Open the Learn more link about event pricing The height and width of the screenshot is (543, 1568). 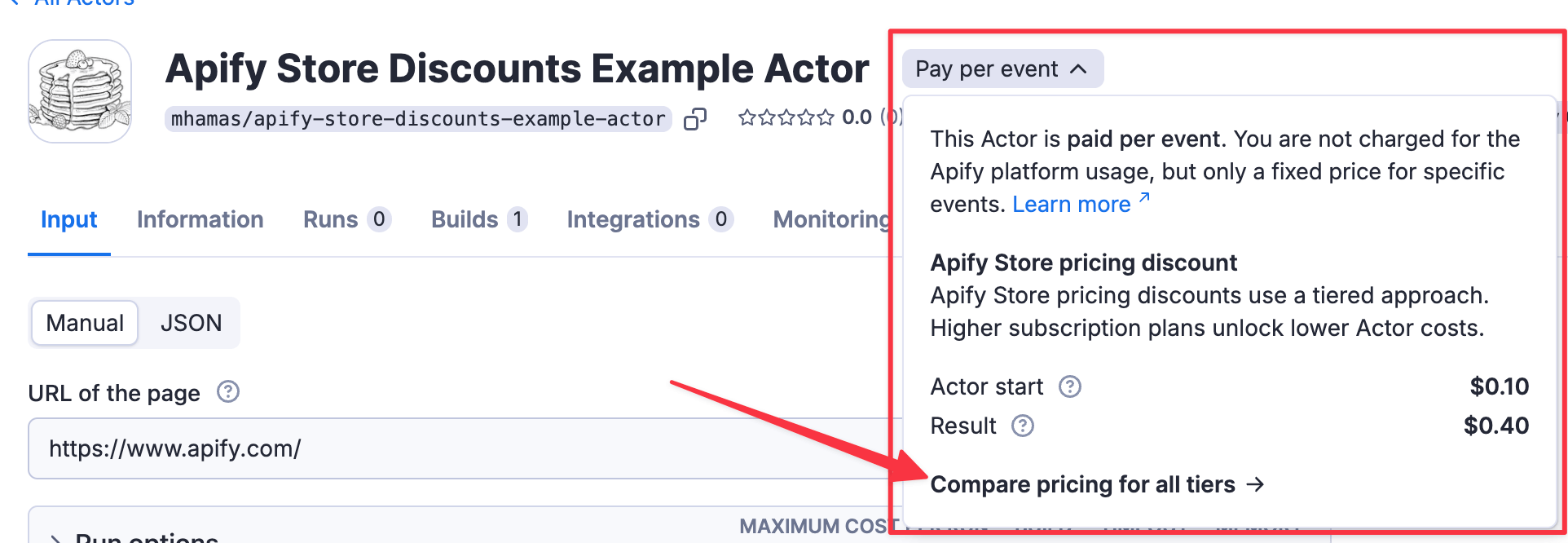1071,204
